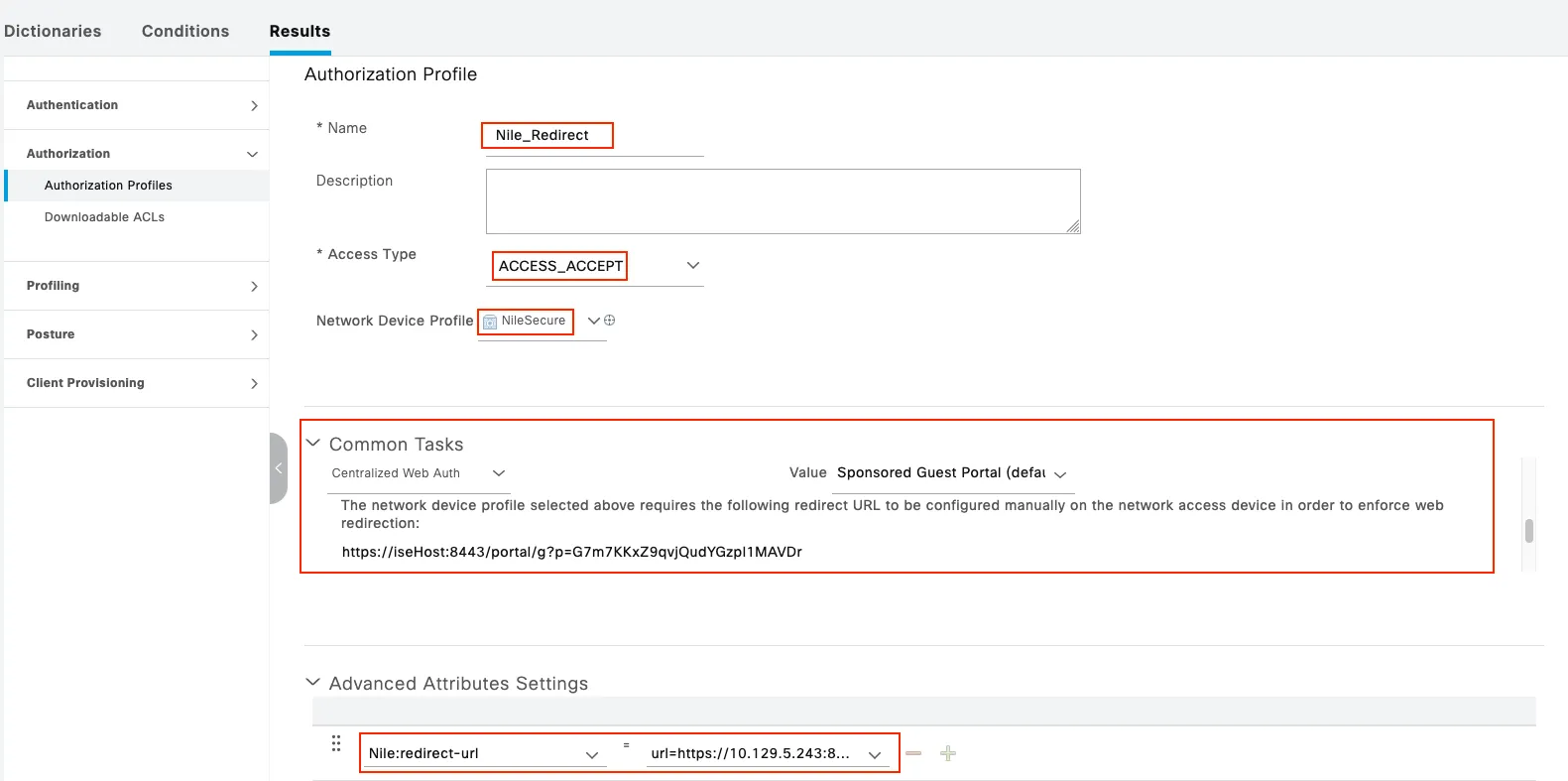This screenshot has height=781, width=1568.
Task: Click the globe icon next to Network Device Profile
Action: point(610,321)
